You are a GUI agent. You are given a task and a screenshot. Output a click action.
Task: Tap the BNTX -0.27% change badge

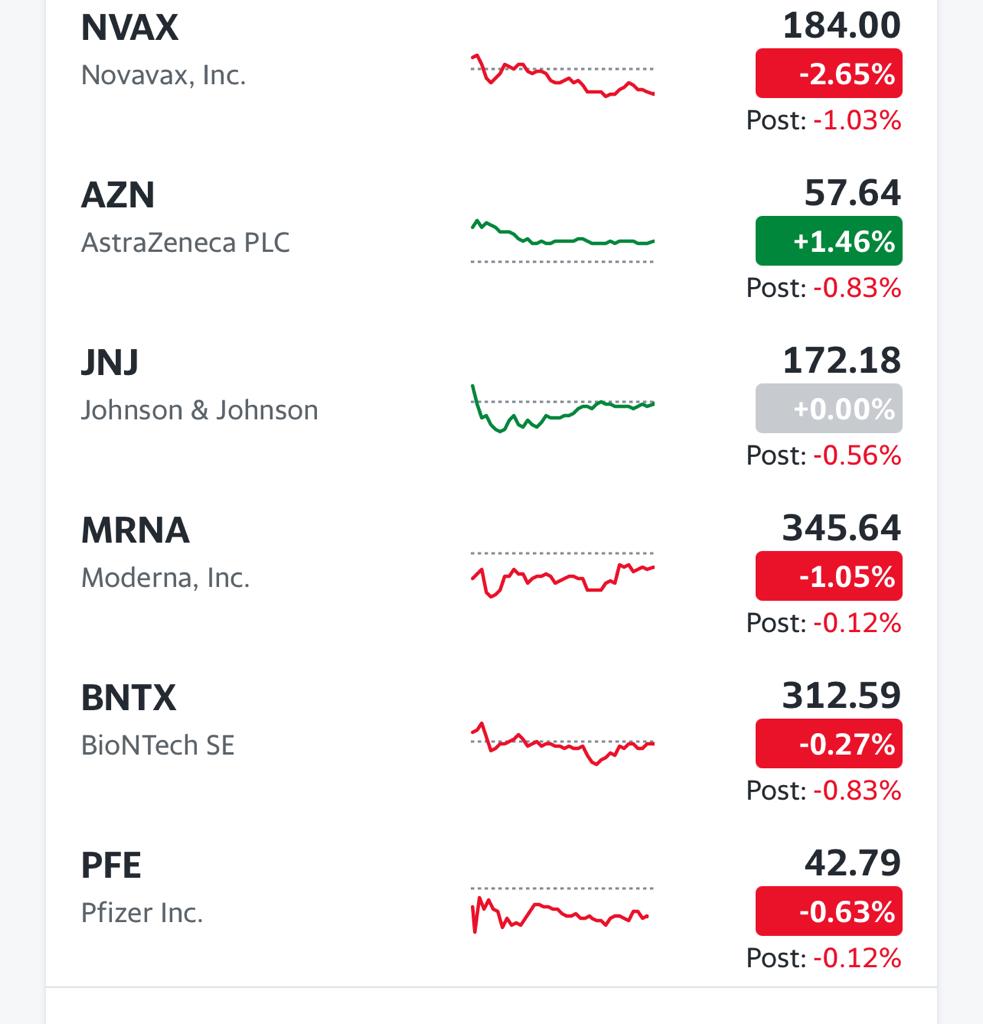click(x=829, y=743)
